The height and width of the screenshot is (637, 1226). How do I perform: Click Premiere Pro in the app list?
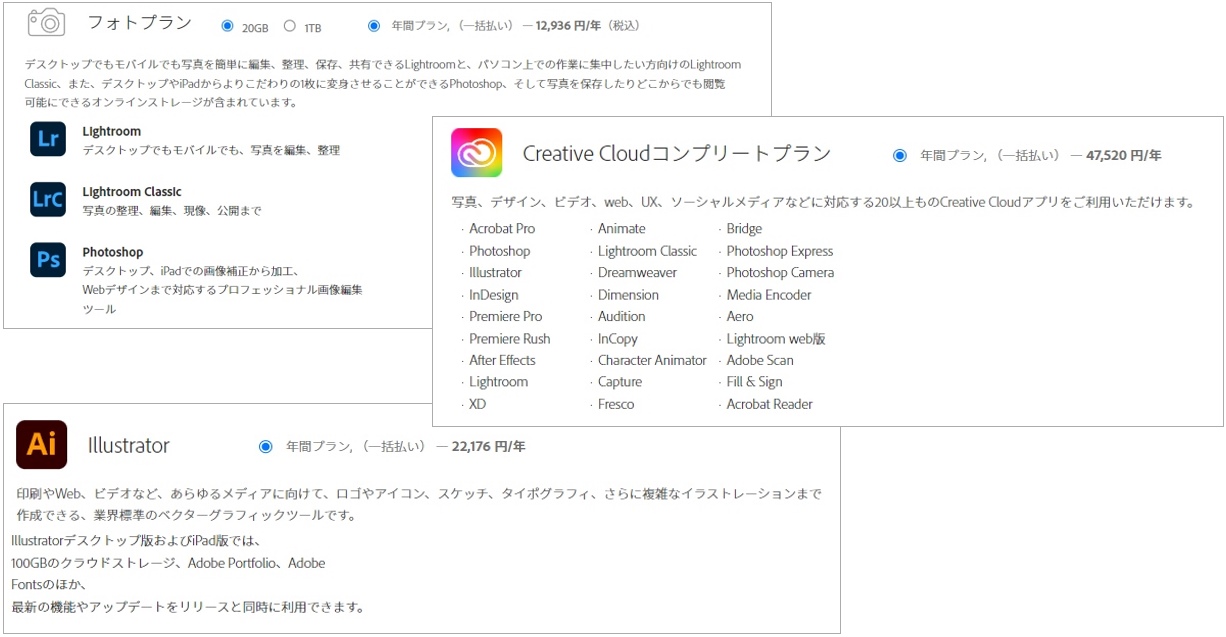[x=506, y=316]
